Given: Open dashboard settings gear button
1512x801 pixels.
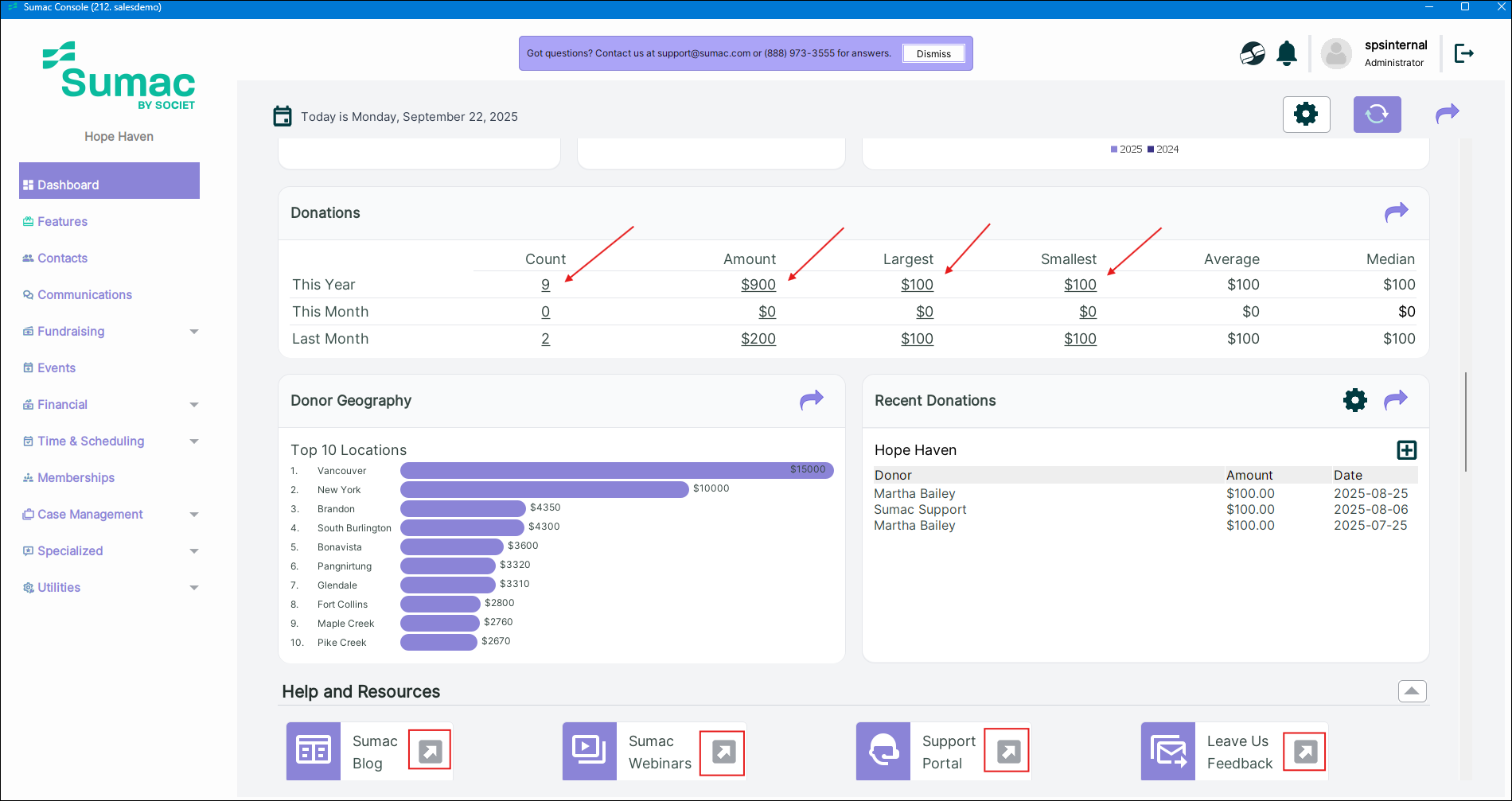Looking at the screenshot, I should (1306, 115).
